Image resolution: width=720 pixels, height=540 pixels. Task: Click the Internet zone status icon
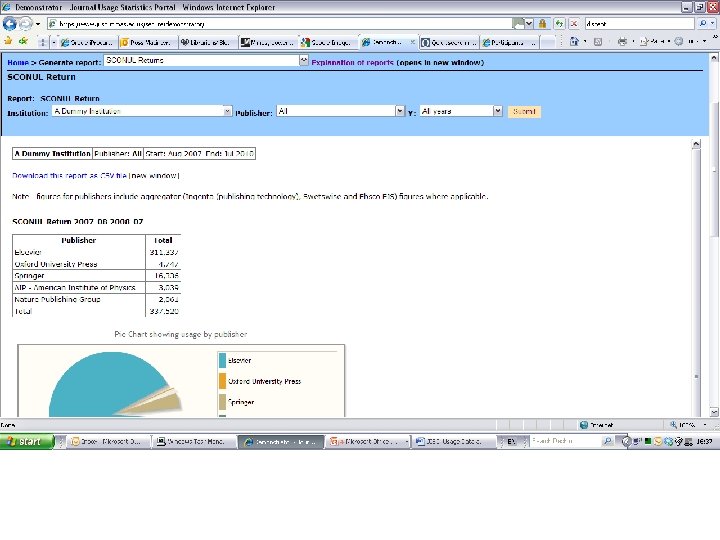pyautogui.click(x=584, y=425)
